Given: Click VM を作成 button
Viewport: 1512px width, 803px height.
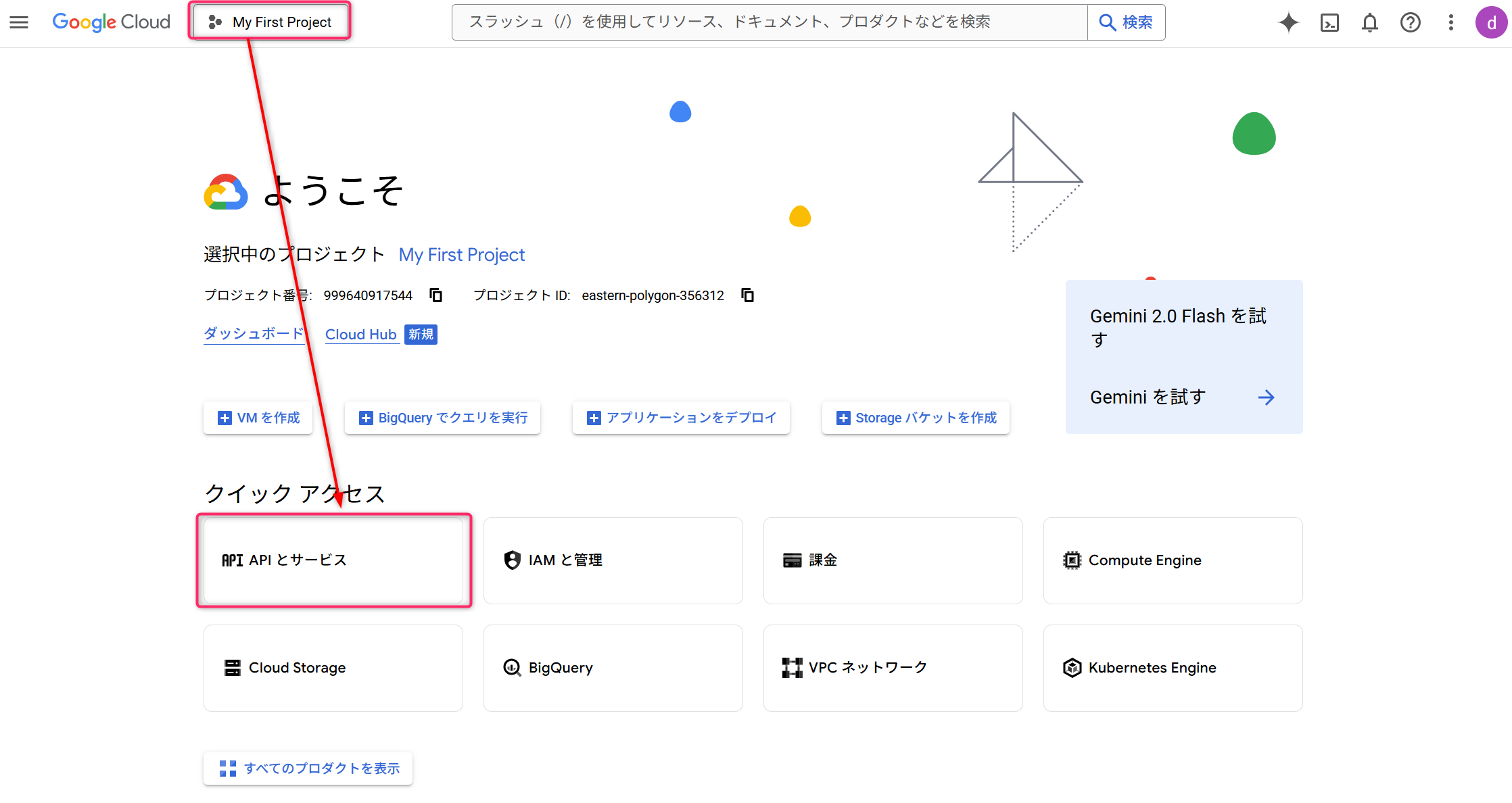Looking at the screenshot, I should [258, 418].
